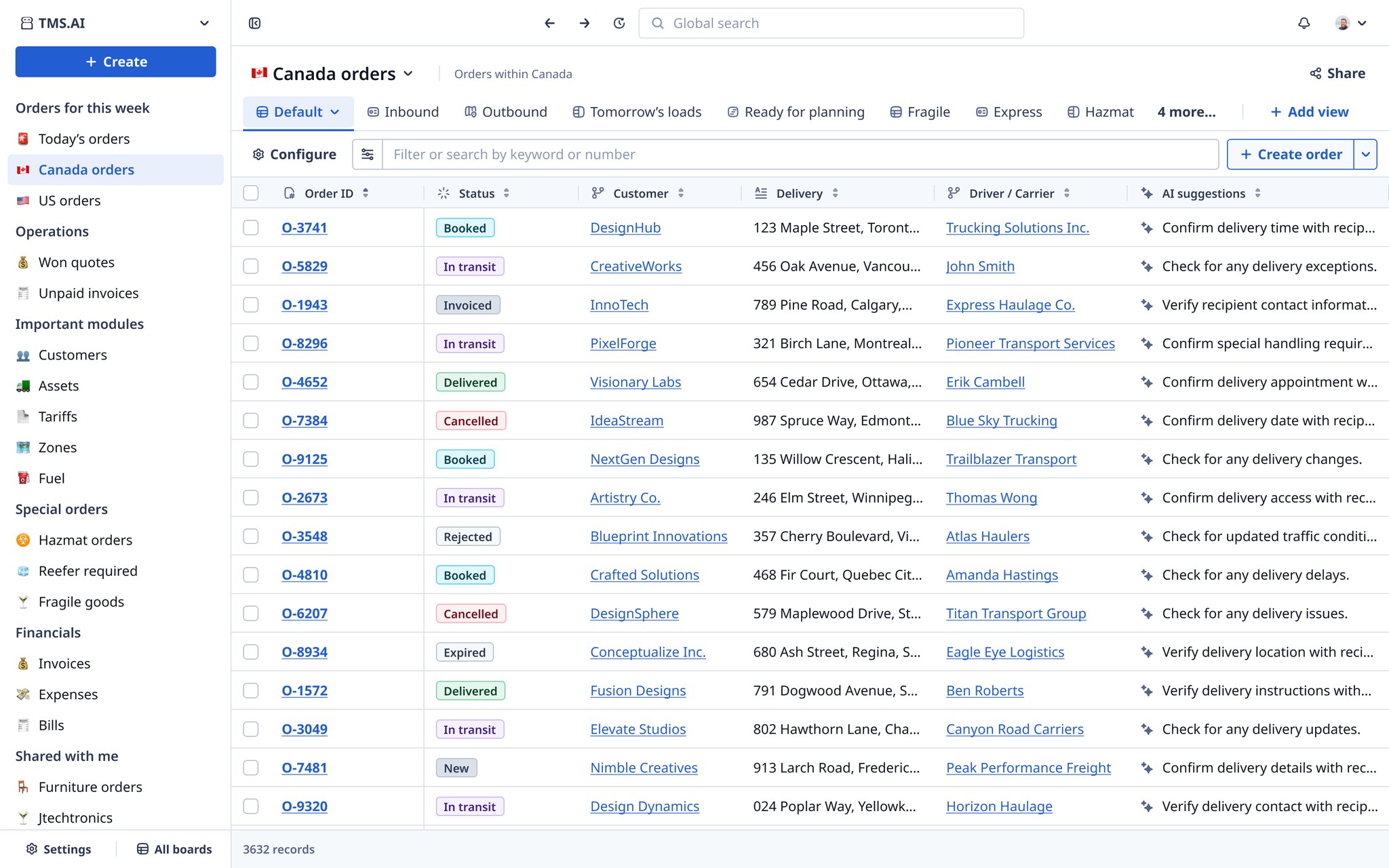Check the box for order O-5829
This screenshot has height=868, width=1389.
[x=251, y=267]
